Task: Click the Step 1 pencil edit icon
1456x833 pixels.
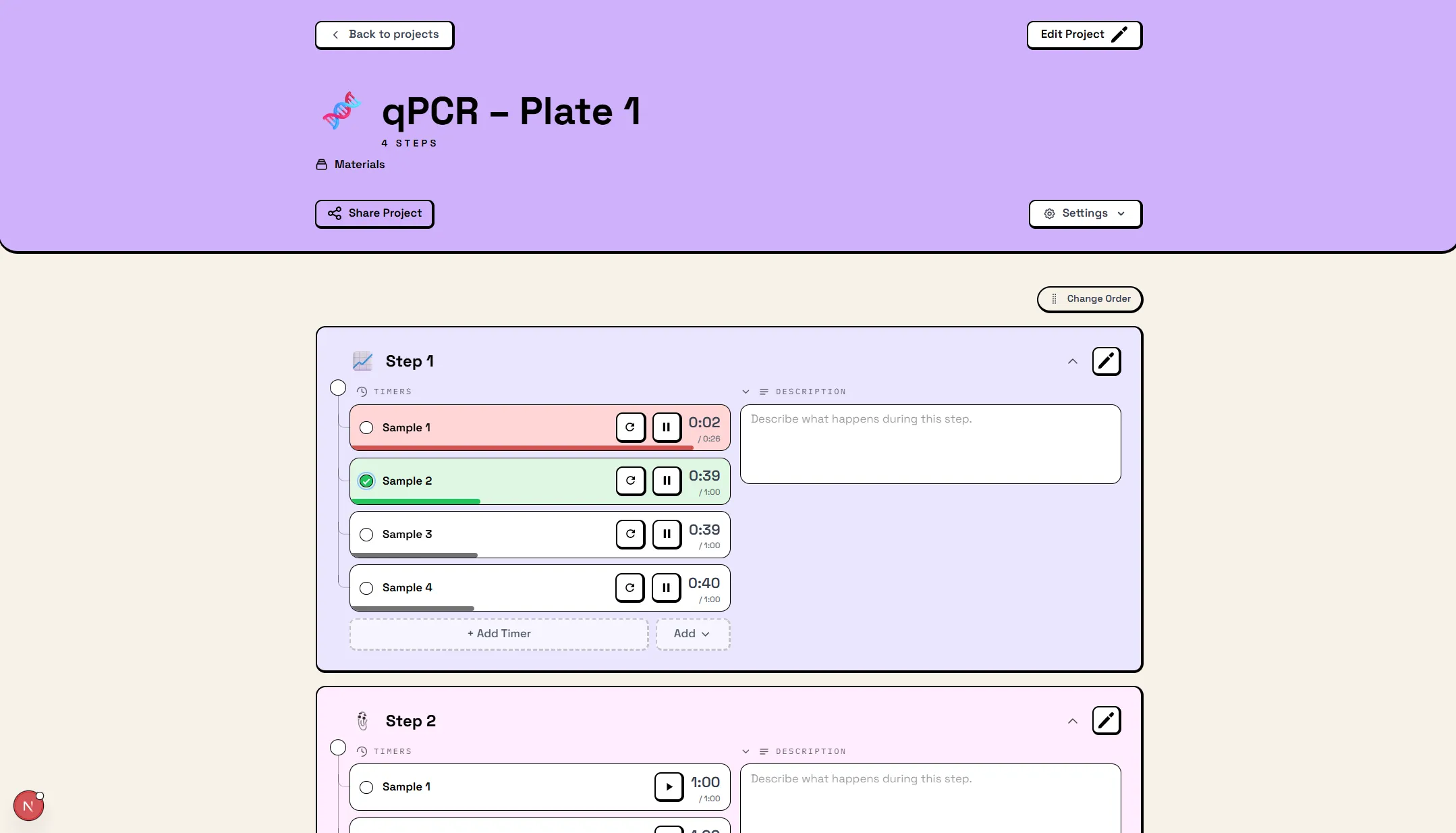Action: pos(1106,361)
